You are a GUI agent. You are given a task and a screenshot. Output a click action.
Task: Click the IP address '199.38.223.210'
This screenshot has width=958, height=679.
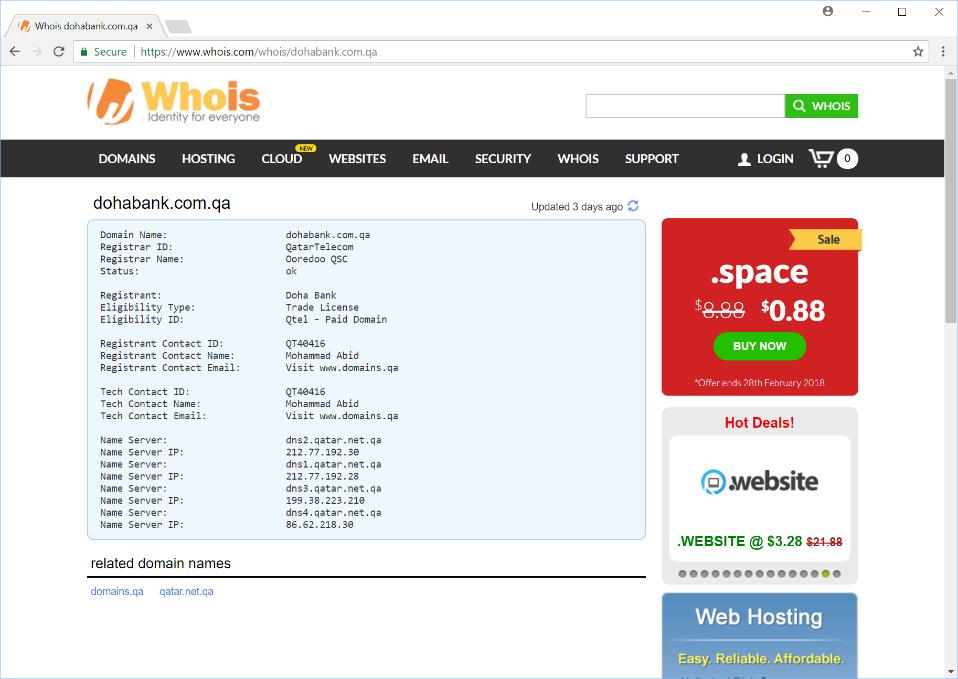[325, 501]
